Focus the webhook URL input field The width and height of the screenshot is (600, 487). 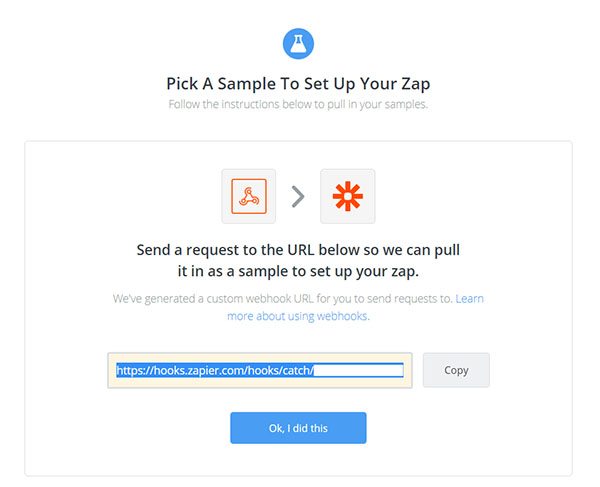point(260,370)
